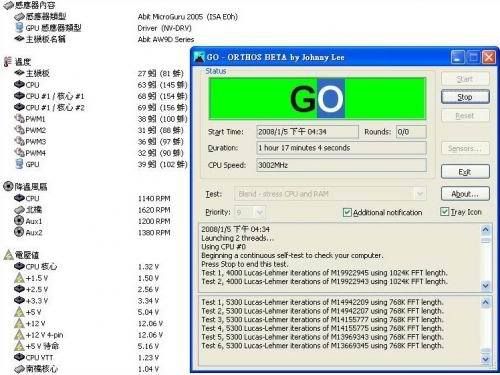The width and height of the screenshot is (500, 375).
Task: Click the CPU Speed field showing 3002MHz
Action: (x=341, y=165)
